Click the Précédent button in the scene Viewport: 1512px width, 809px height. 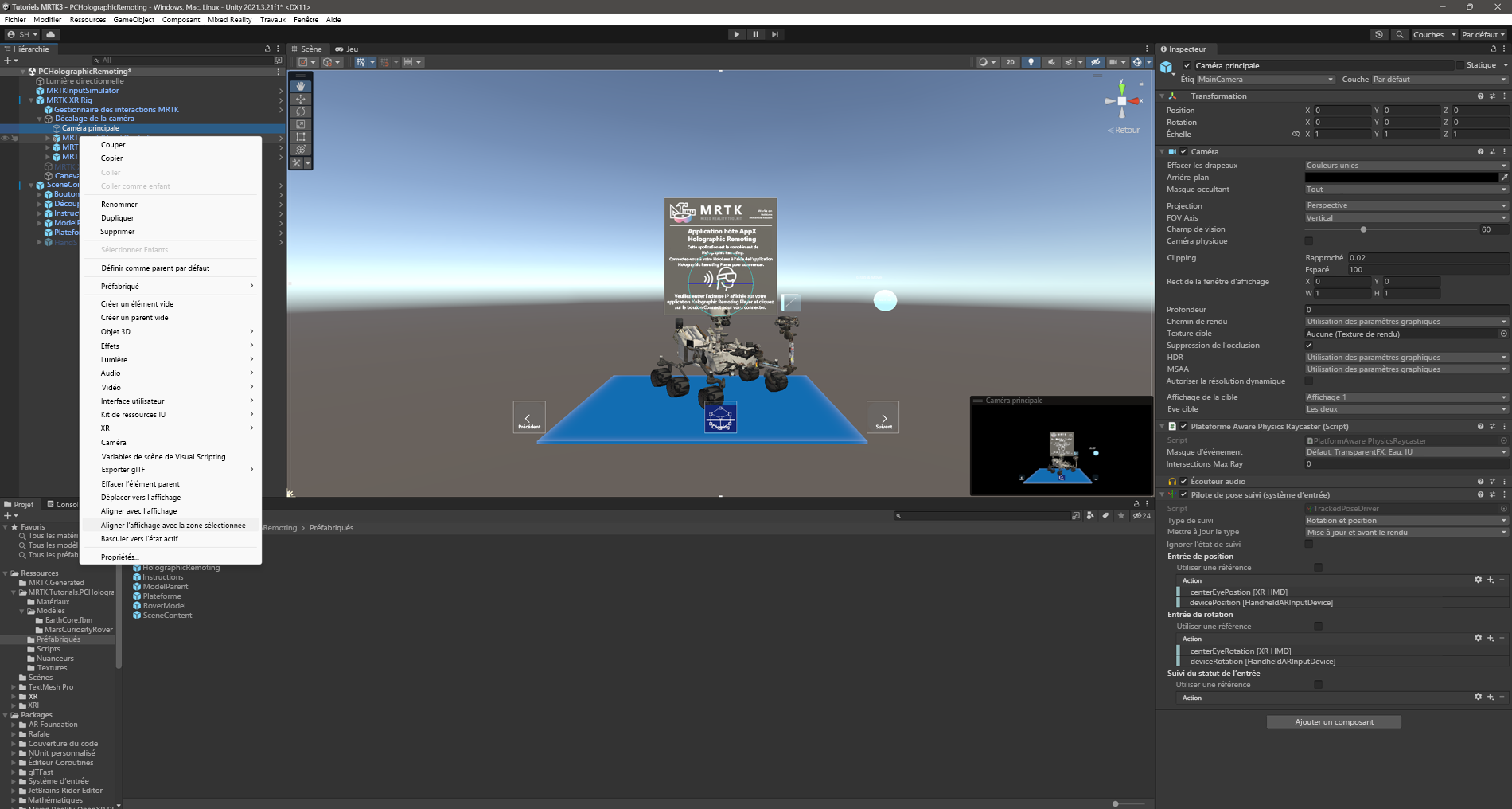529,417
